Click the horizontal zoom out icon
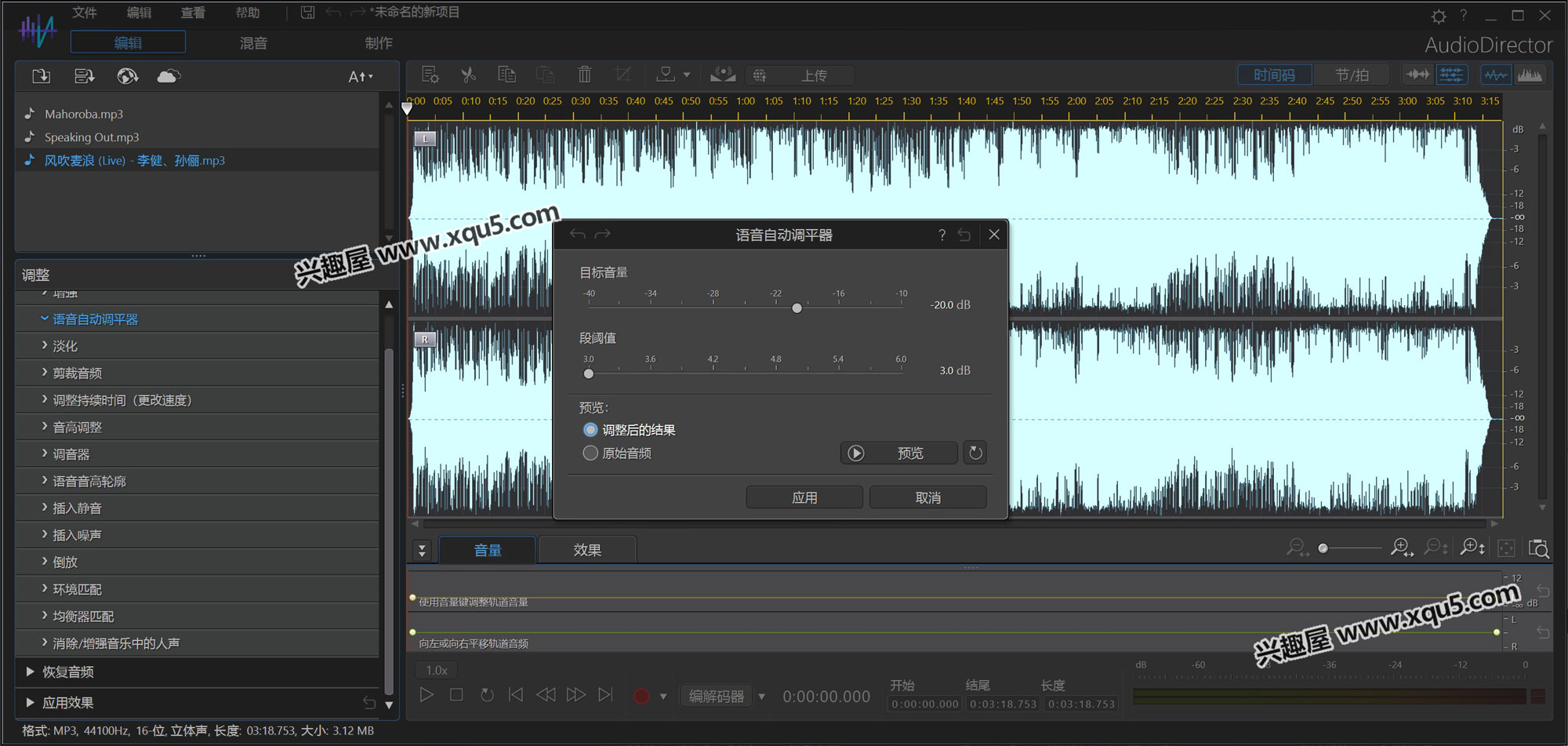 click(1298, 548)
